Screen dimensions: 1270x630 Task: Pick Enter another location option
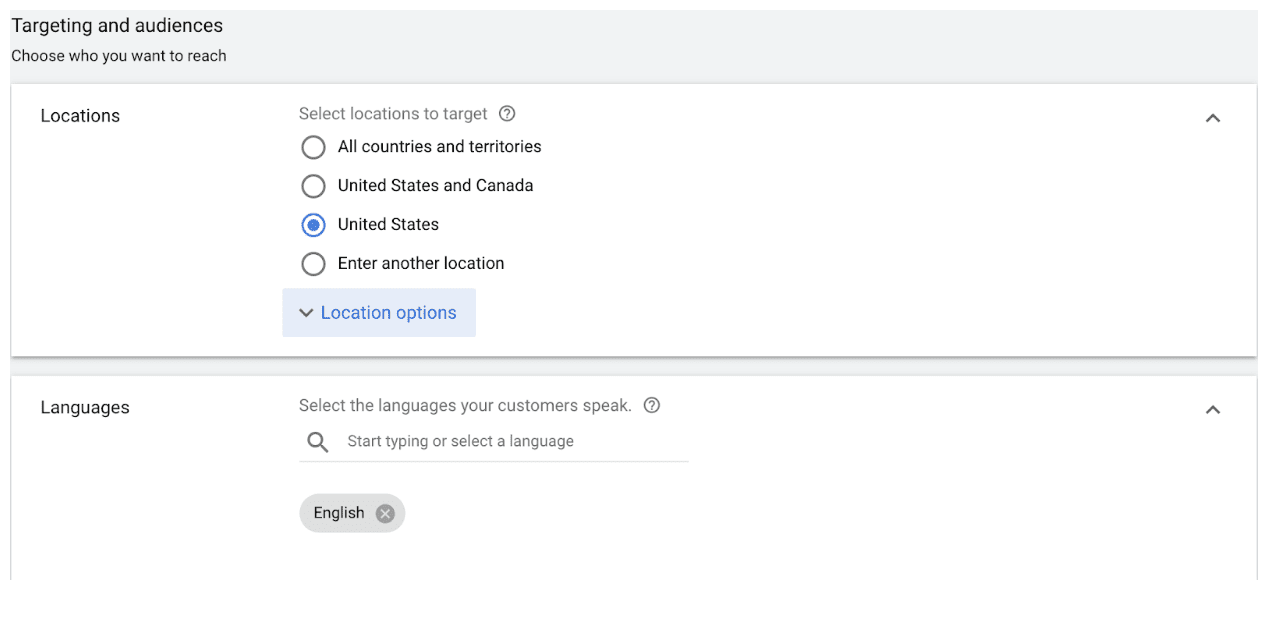click(x=313, y=264)
